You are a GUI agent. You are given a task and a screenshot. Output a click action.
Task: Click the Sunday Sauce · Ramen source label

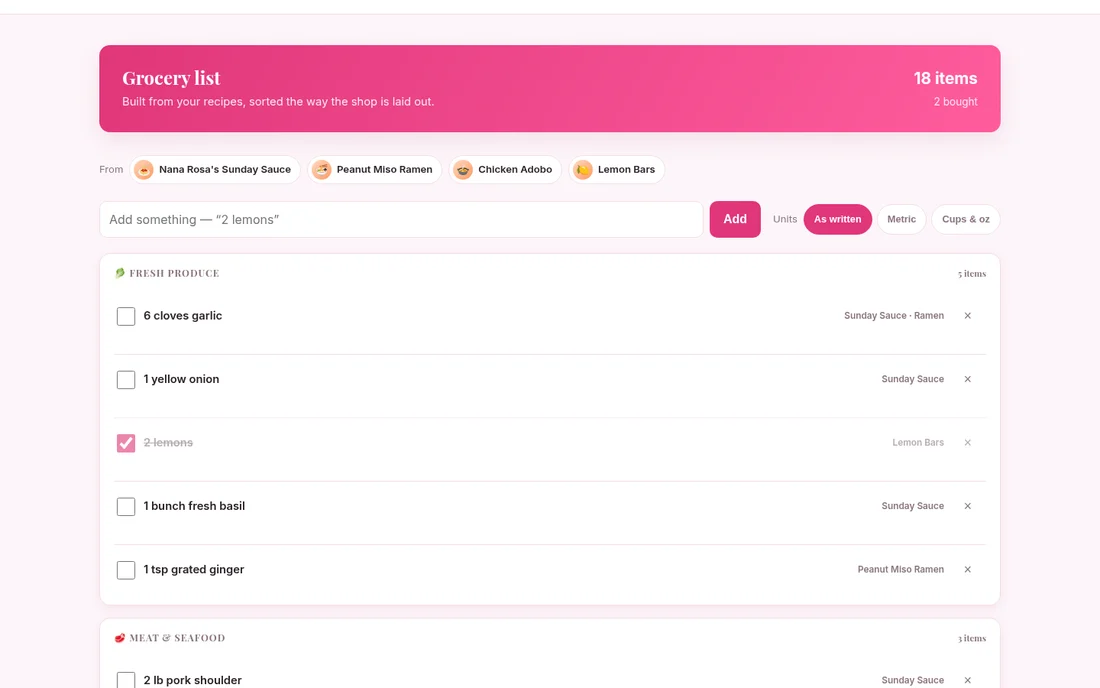point(894,316)
